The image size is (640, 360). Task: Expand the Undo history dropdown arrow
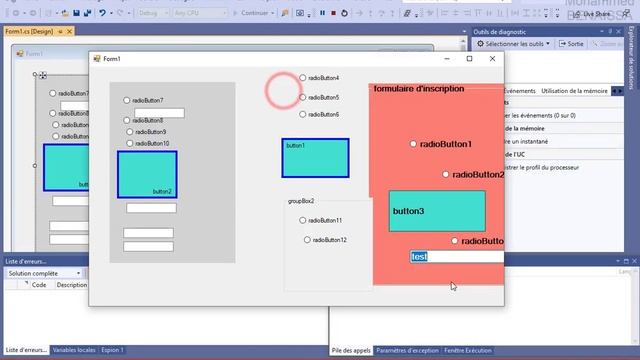[111, 13]
